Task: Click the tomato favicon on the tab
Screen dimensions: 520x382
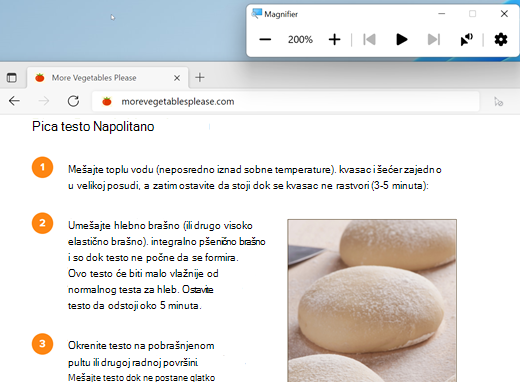Action: (40, 78)
